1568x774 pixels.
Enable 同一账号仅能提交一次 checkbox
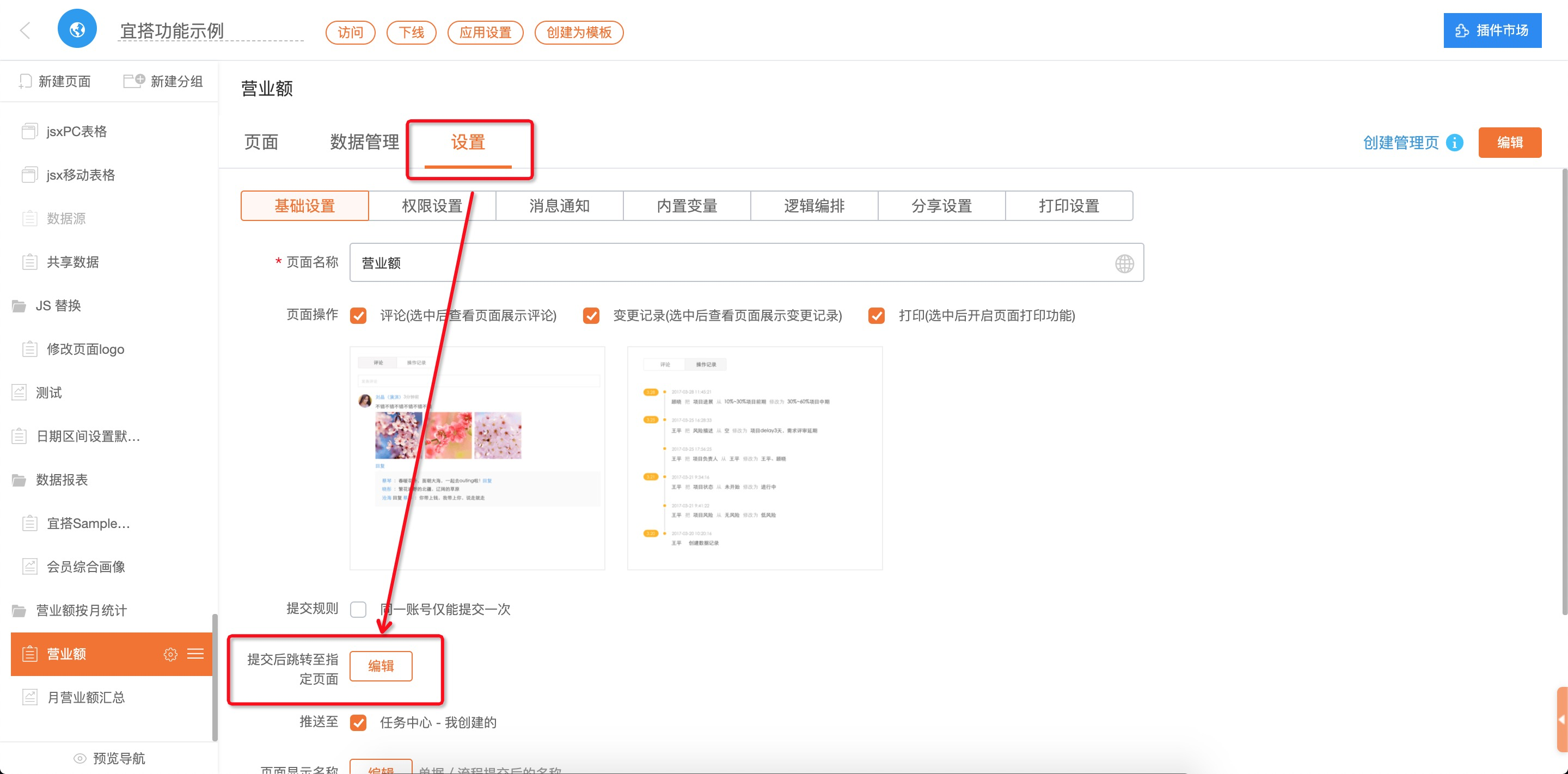[359, 609]
